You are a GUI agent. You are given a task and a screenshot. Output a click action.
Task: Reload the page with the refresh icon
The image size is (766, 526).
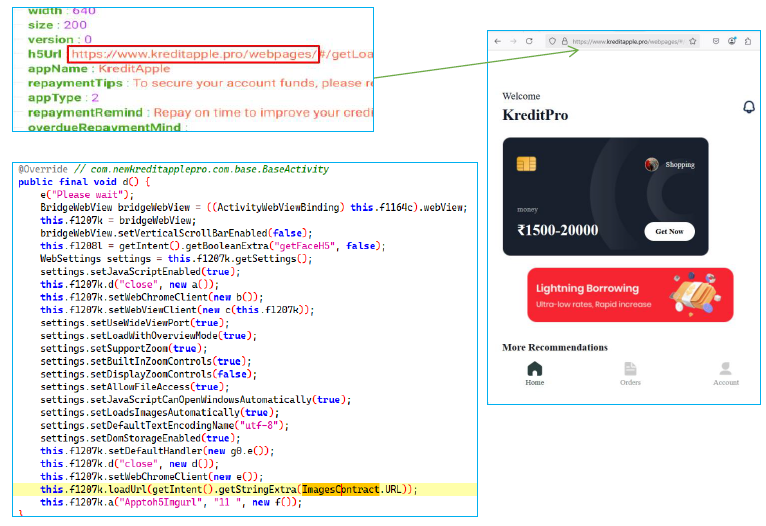[x=529, y=42]
